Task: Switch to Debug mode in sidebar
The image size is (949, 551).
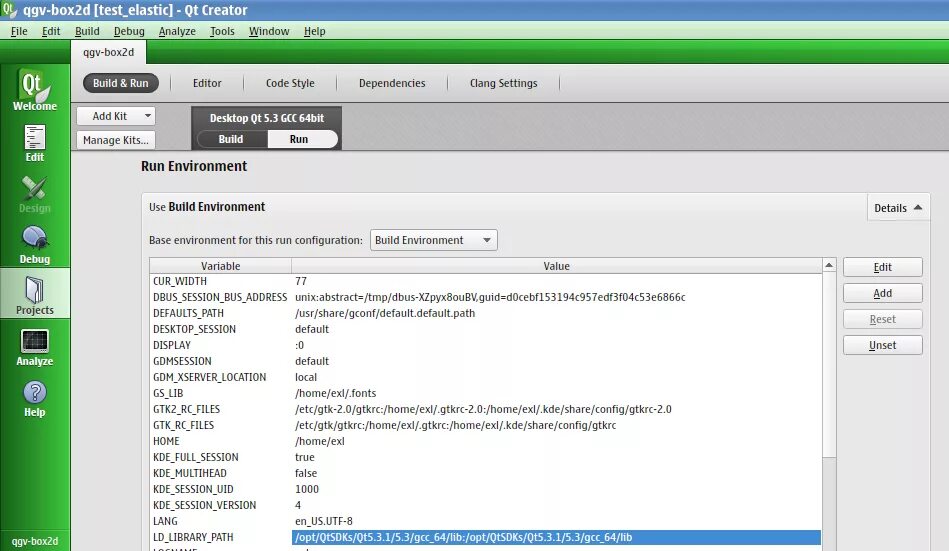Action: click(34, 245)
